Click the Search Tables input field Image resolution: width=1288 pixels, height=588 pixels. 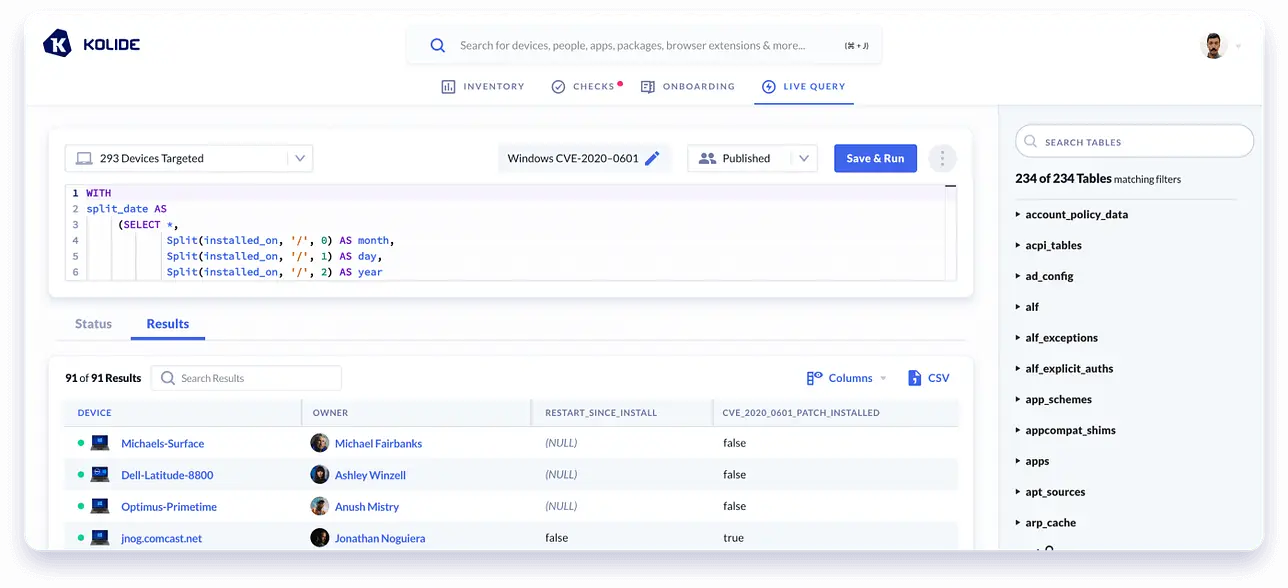tap(1140, 142)
